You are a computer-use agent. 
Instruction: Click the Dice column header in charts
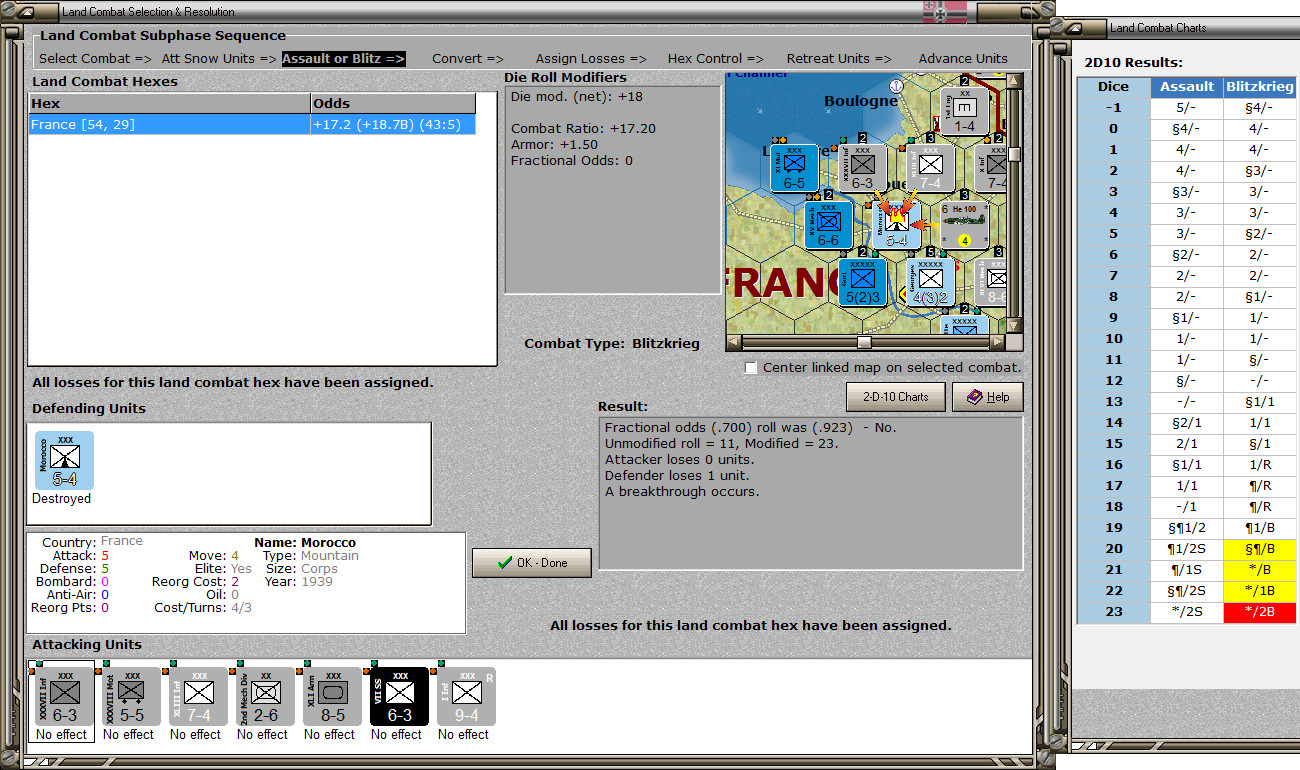click(x=1113, y=87)
